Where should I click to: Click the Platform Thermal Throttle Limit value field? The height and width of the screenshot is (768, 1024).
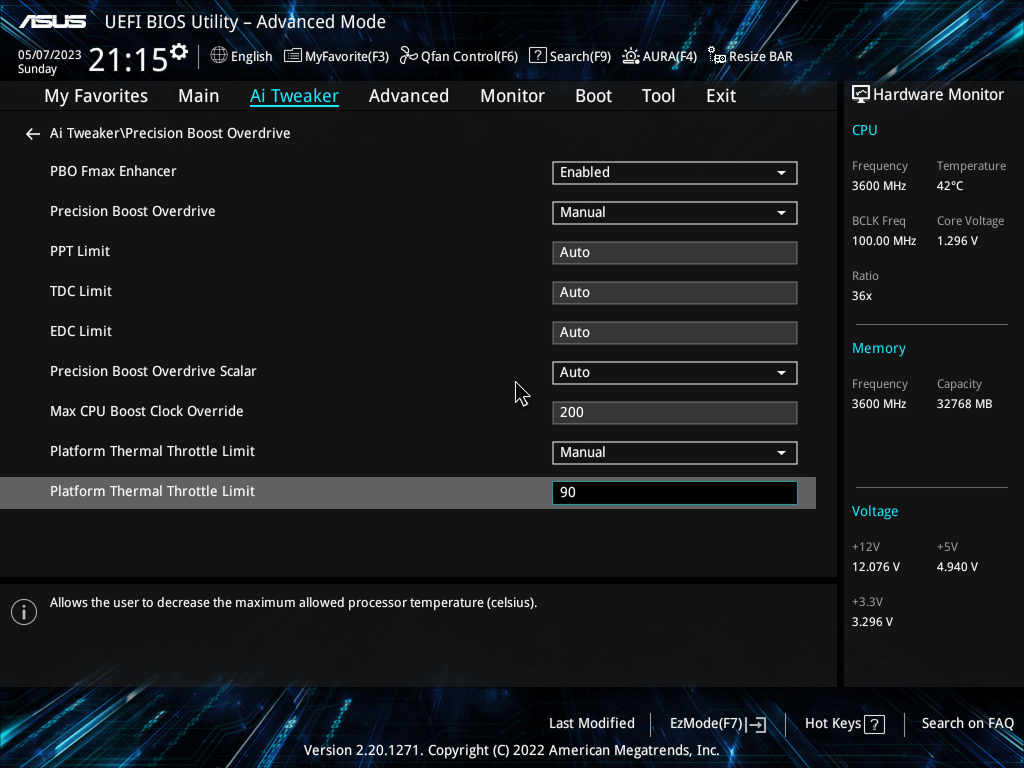point(674,492)
